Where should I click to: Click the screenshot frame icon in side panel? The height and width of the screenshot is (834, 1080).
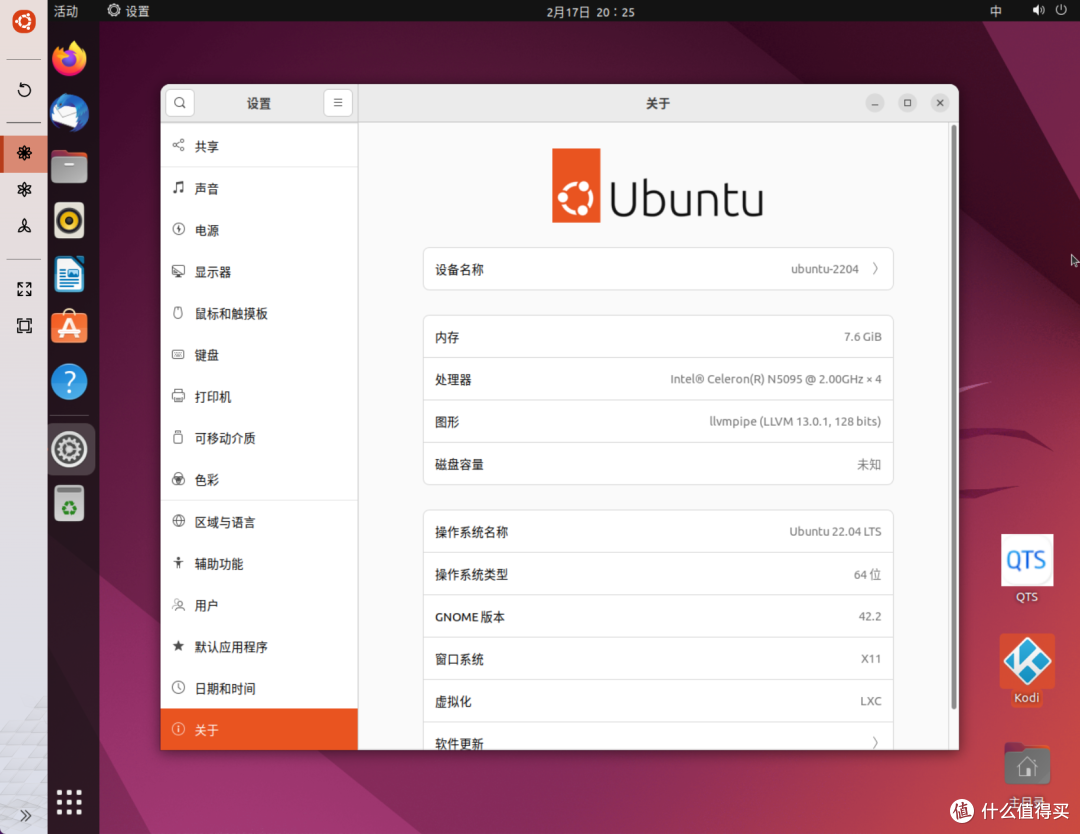coord(24,326)
